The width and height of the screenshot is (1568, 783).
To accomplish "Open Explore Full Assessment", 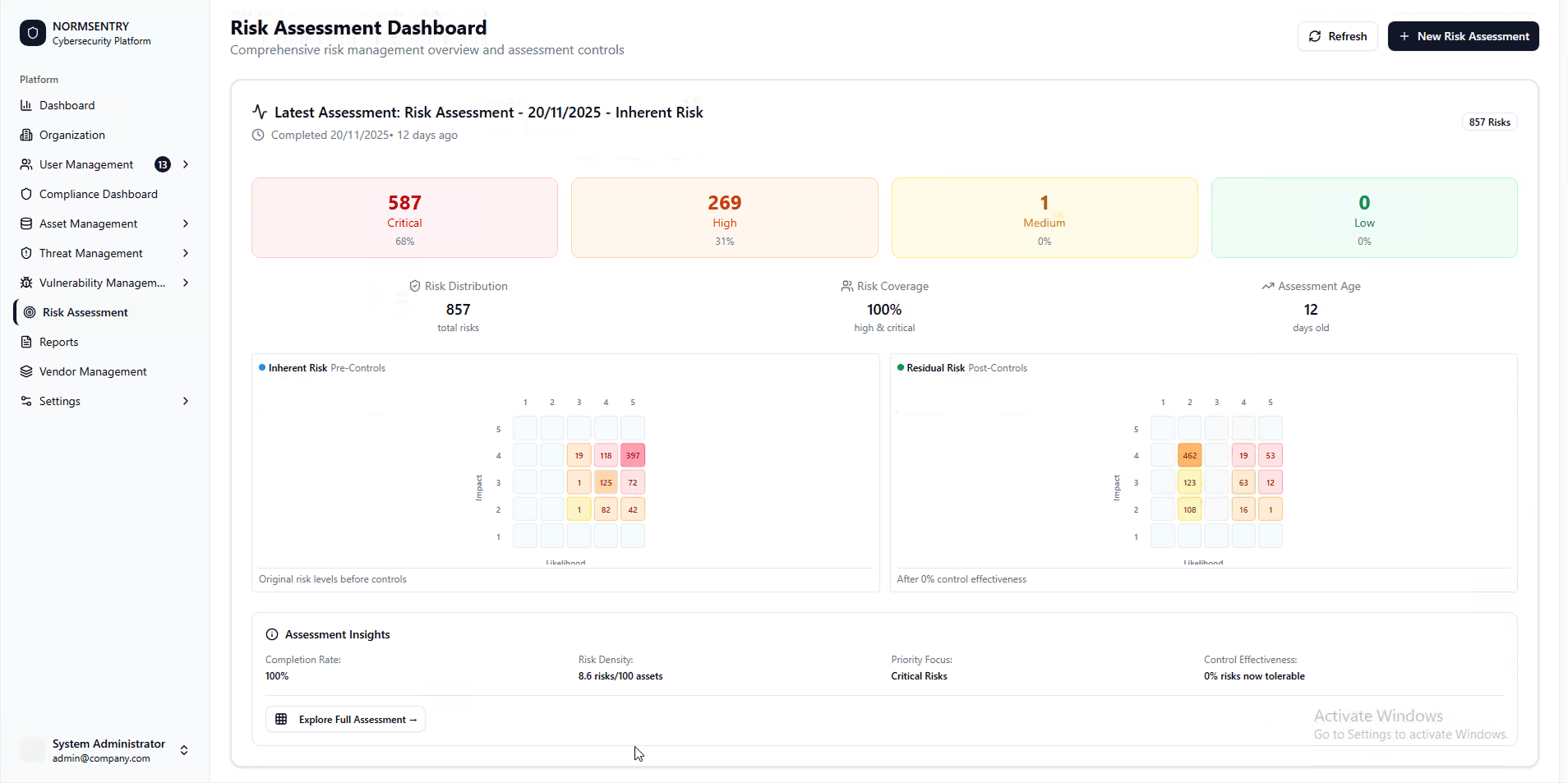I will (345, 719).
